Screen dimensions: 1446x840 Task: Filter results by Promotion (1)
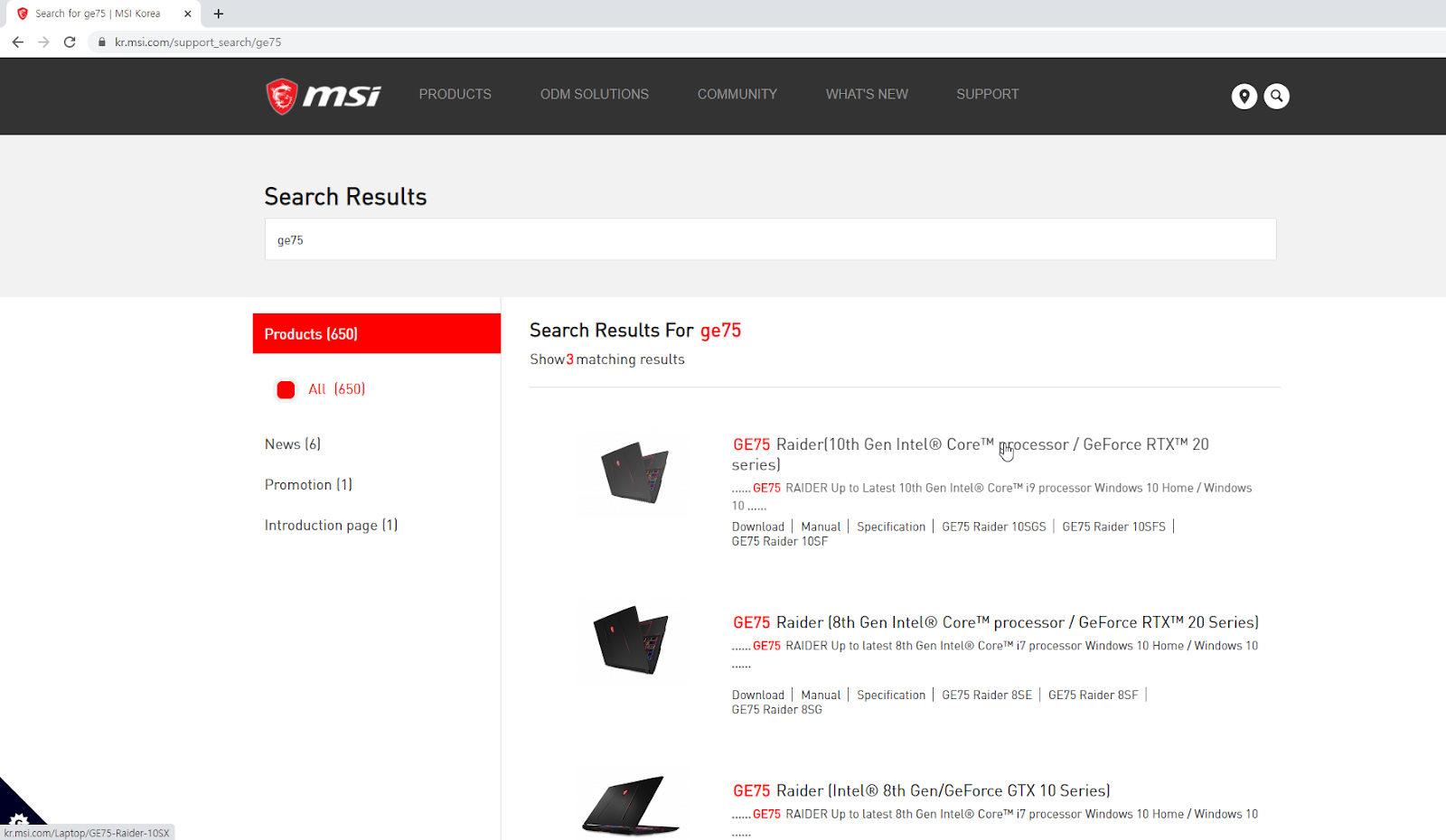308,485
